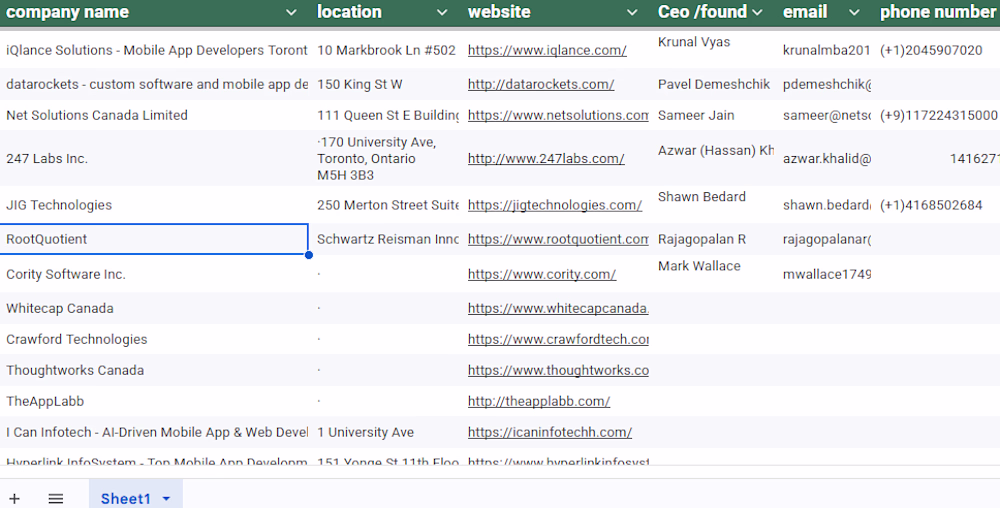Open the location column filter dropdown
Viewport: 1000px width, 508px height.
click(x=442, y=12)
